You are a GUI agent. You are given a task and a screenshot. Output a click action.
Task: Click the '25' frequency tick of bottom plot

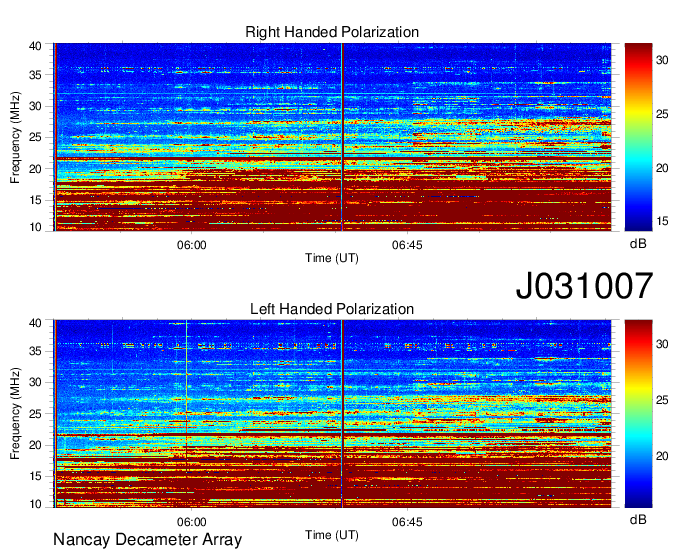(x=36, y=414)
